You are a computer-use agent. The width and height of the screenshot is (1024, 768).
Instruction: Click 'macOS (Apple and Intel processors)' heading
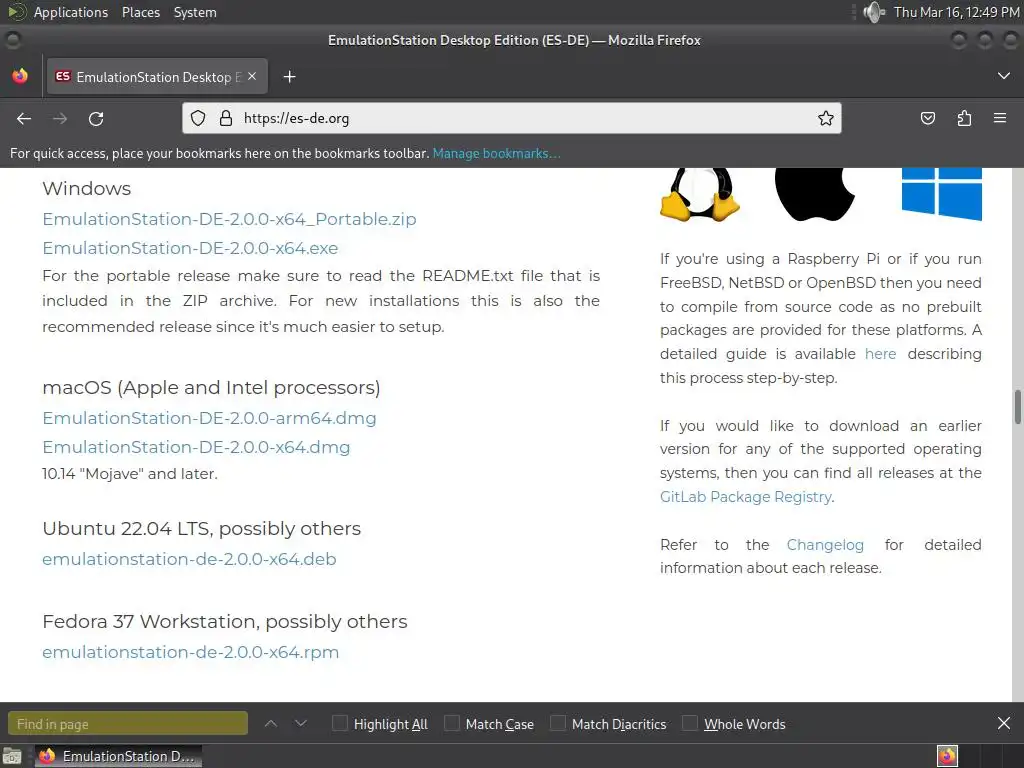211,388
